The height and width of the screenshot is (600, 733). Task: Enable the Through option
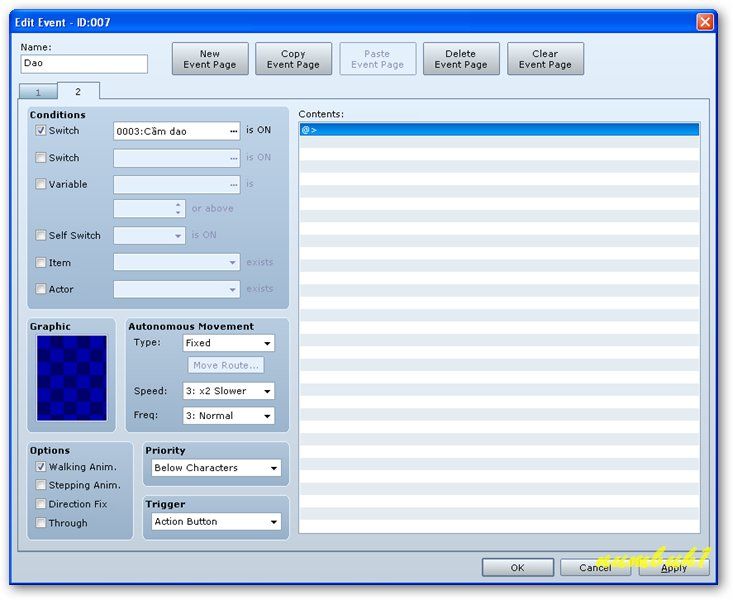[x=41, y=523]
